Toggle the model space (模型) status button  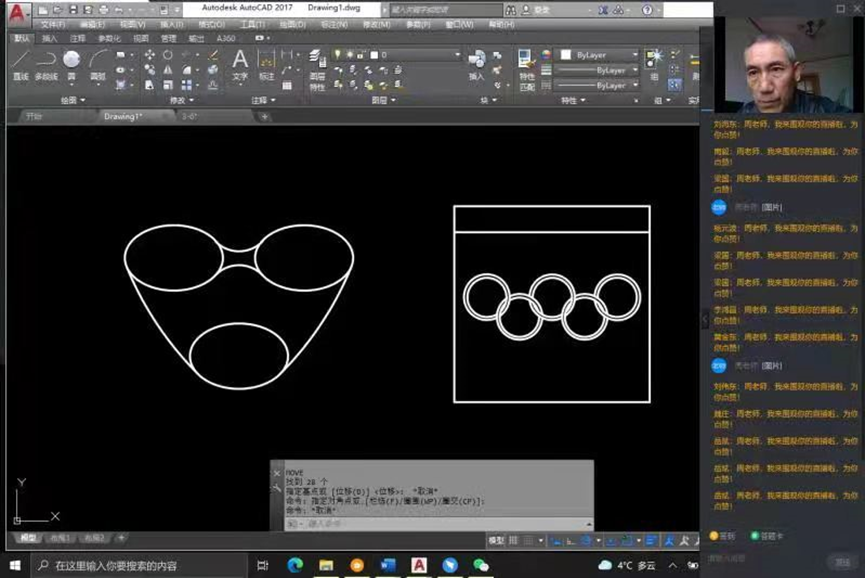[496, 541]
